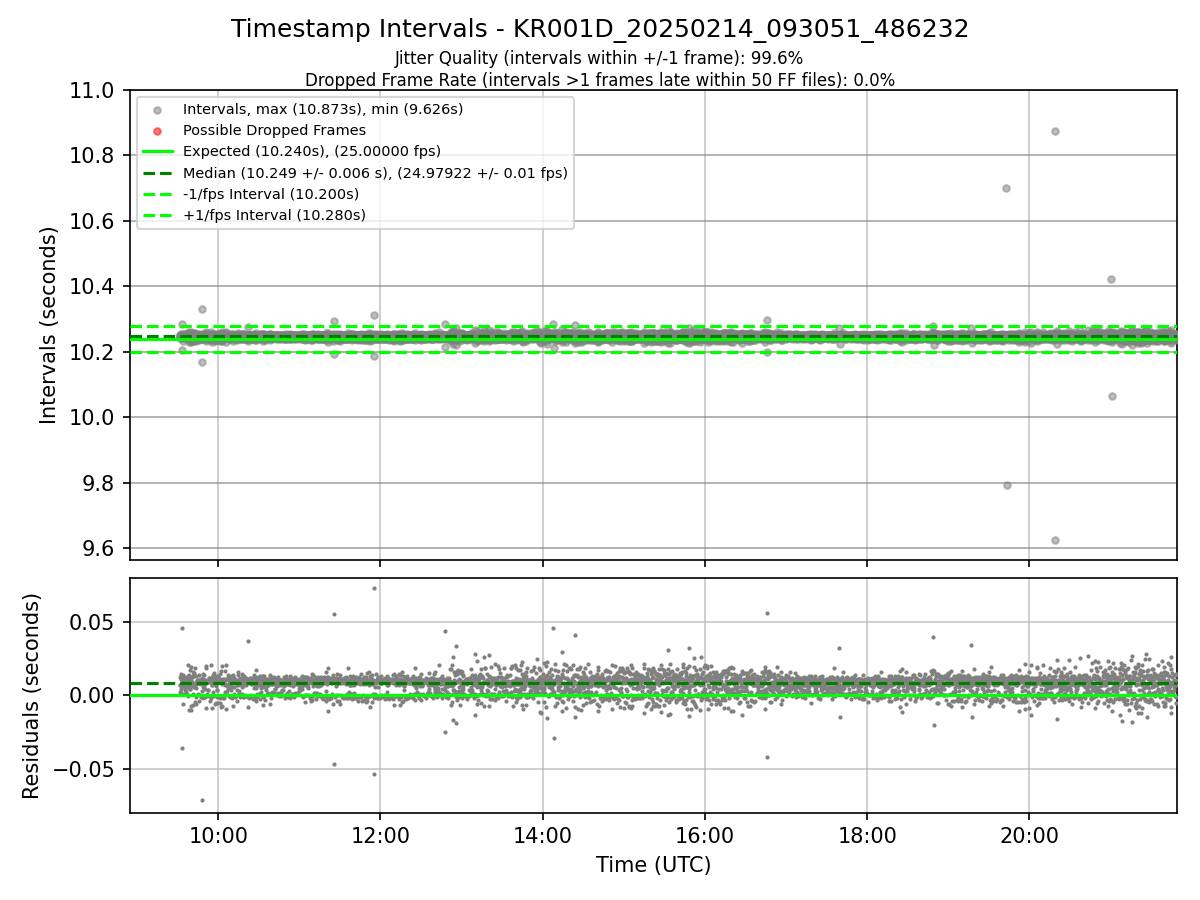Click the maximum interval outlier point near 10.87 seconds

pyautogui.click(x=1055, y=131)
